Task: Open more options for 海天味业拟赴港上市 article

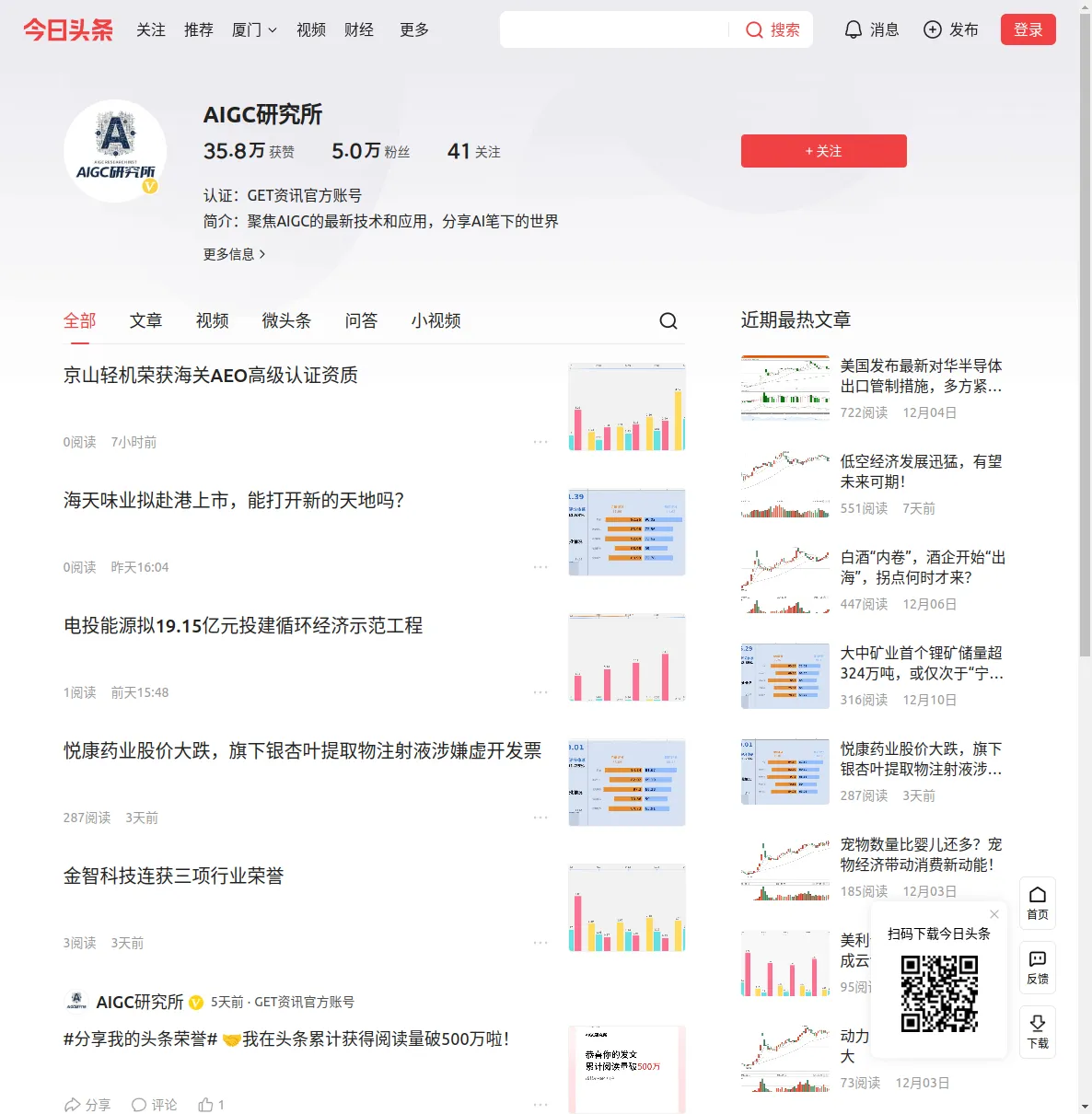Action: [x=540, y=567]
